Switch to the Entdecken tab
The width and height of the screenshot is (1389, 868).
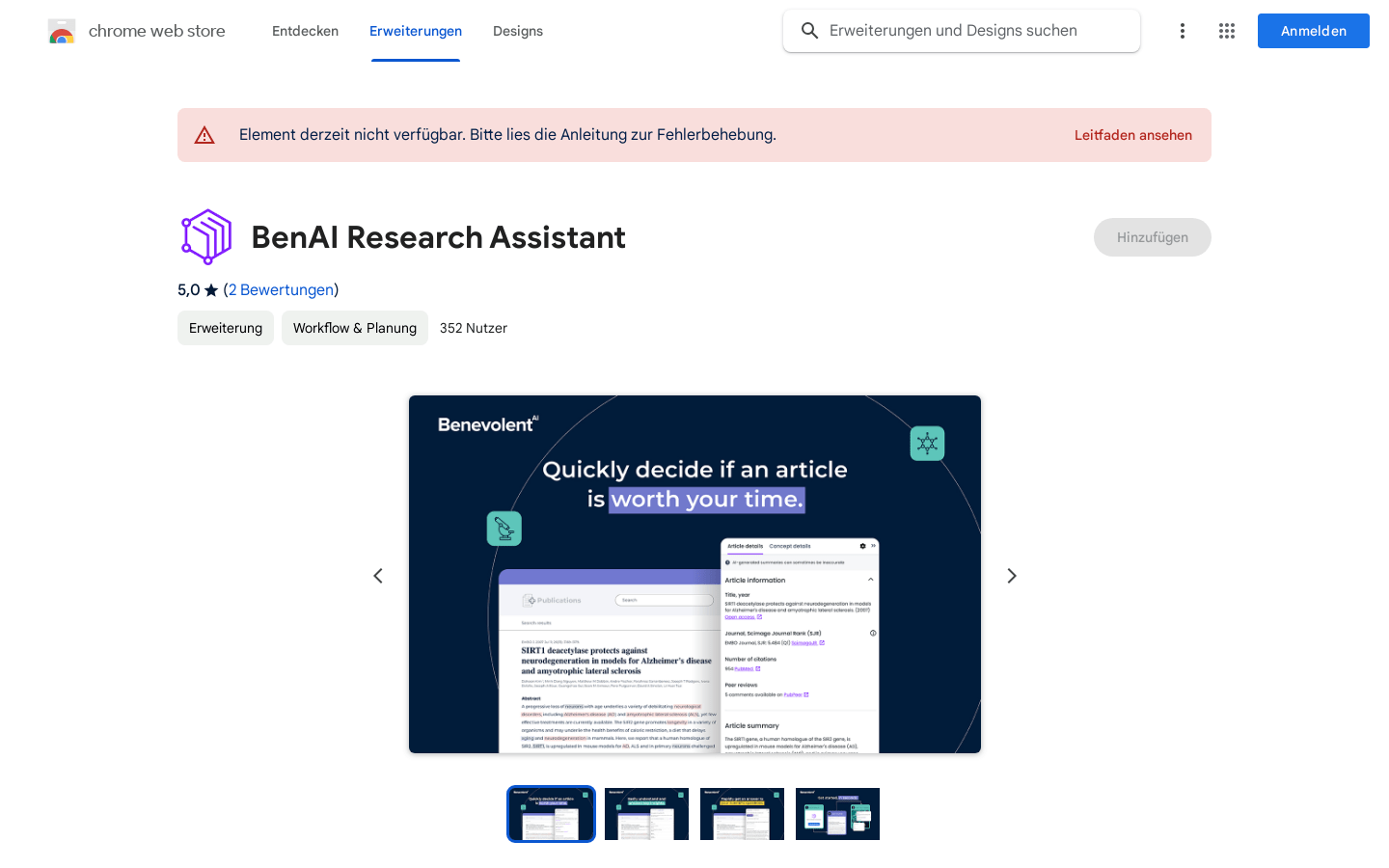pyautogui.click(x=305, y=31)
